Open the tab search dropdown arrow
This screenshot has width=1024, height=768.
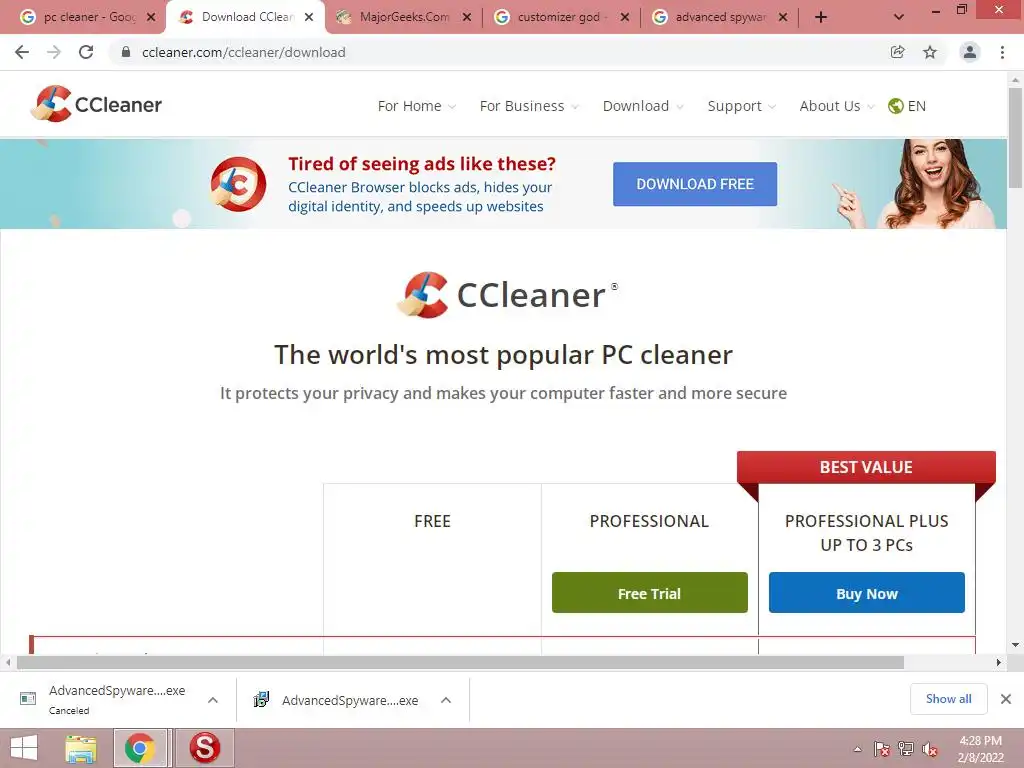[x=899, y=17]
